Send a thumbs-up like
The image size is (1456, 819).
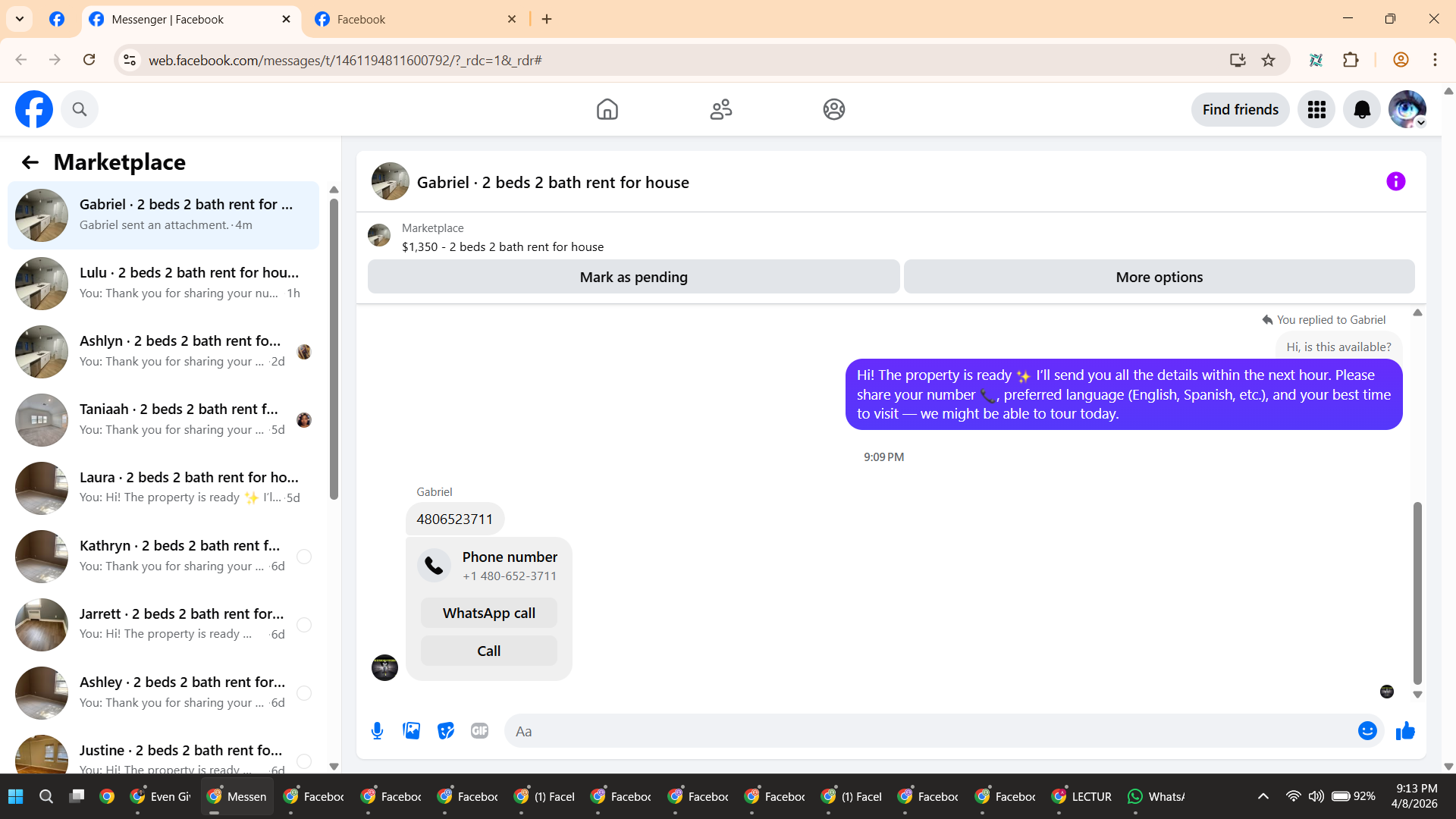click(1405, 731)
